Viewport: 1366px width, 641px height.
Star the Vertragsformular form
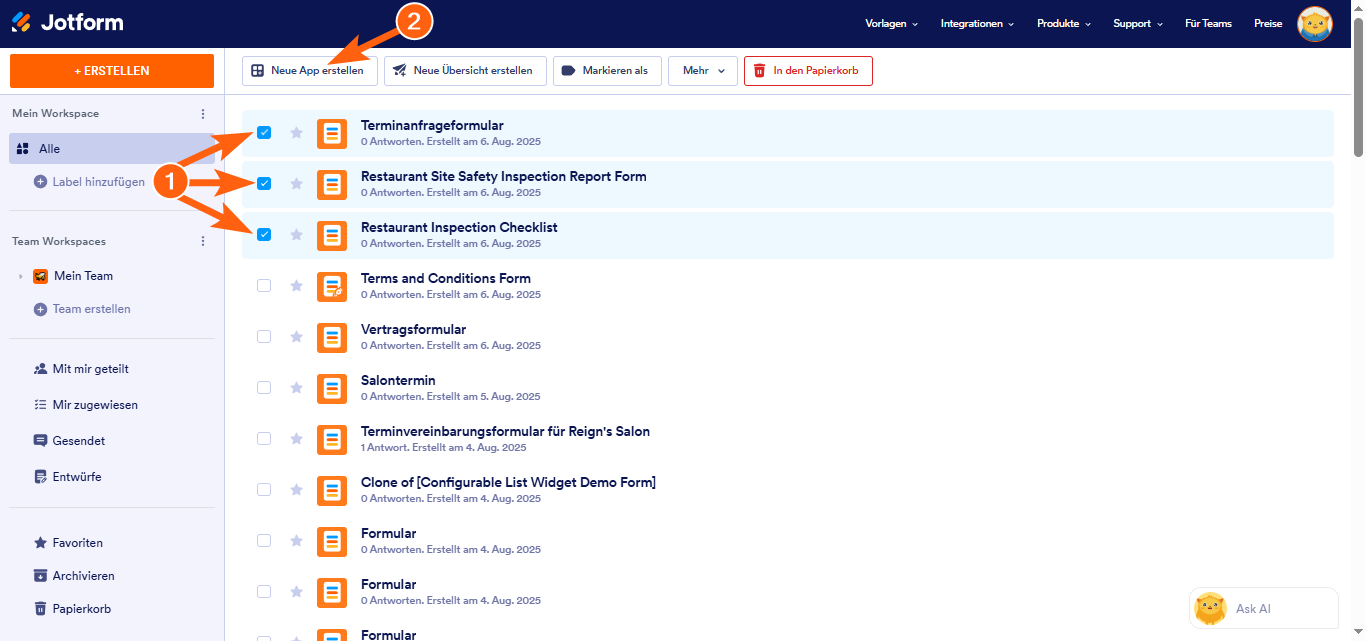296,336
